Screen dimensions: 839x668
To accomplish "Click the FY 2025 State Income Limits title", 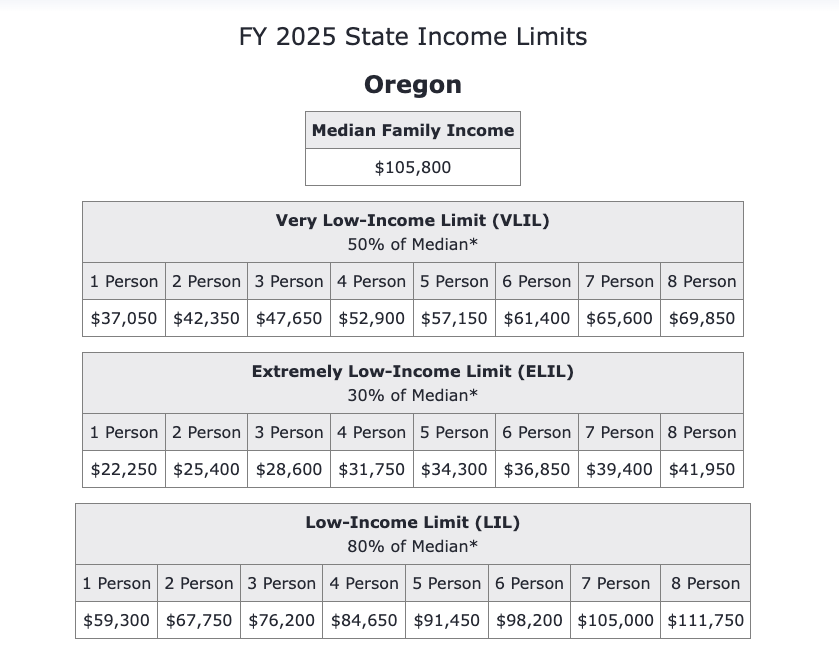I will (x=413, y=37).
